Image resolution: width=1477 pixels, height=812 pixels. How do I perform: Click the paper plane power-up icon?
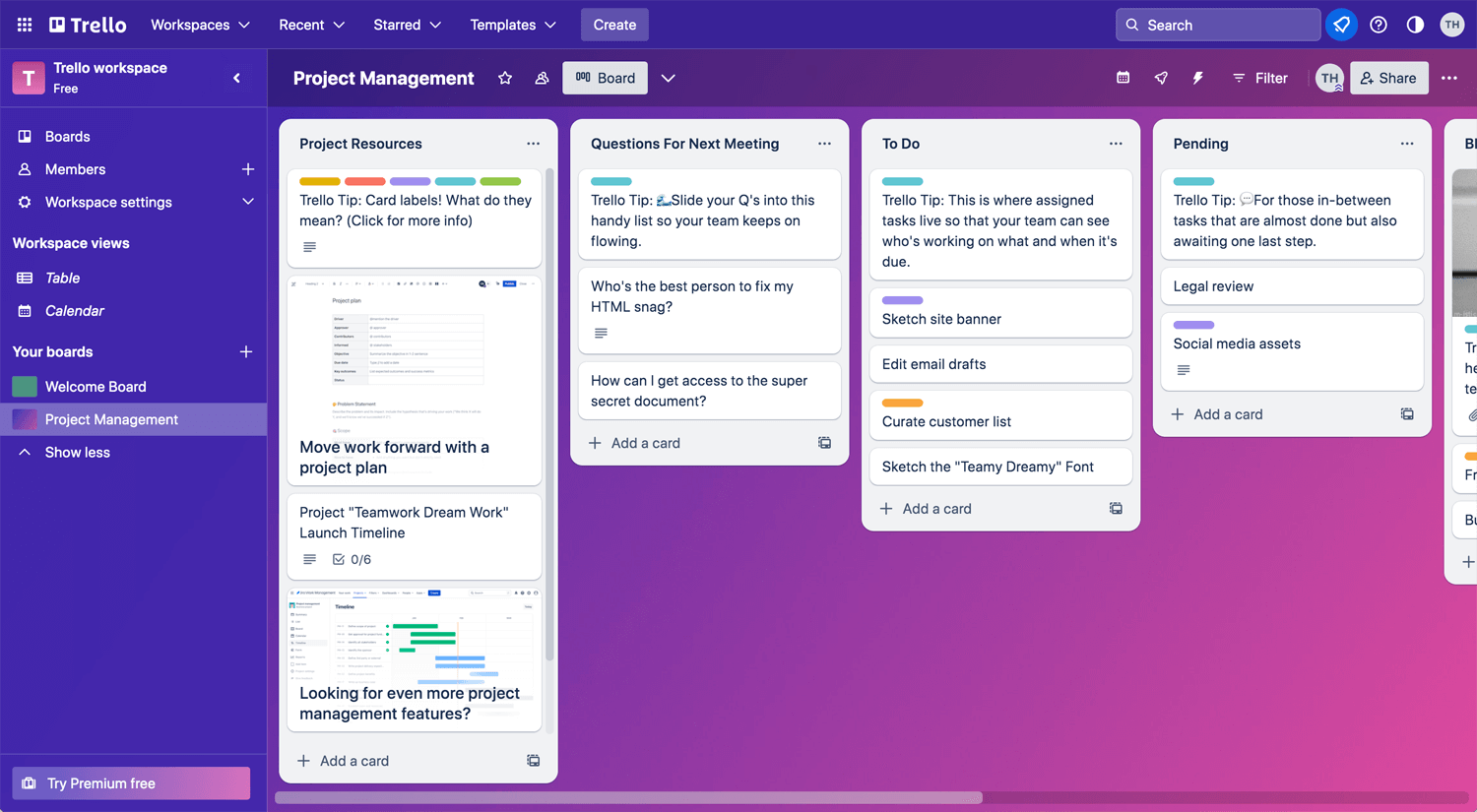point(1161,78)
